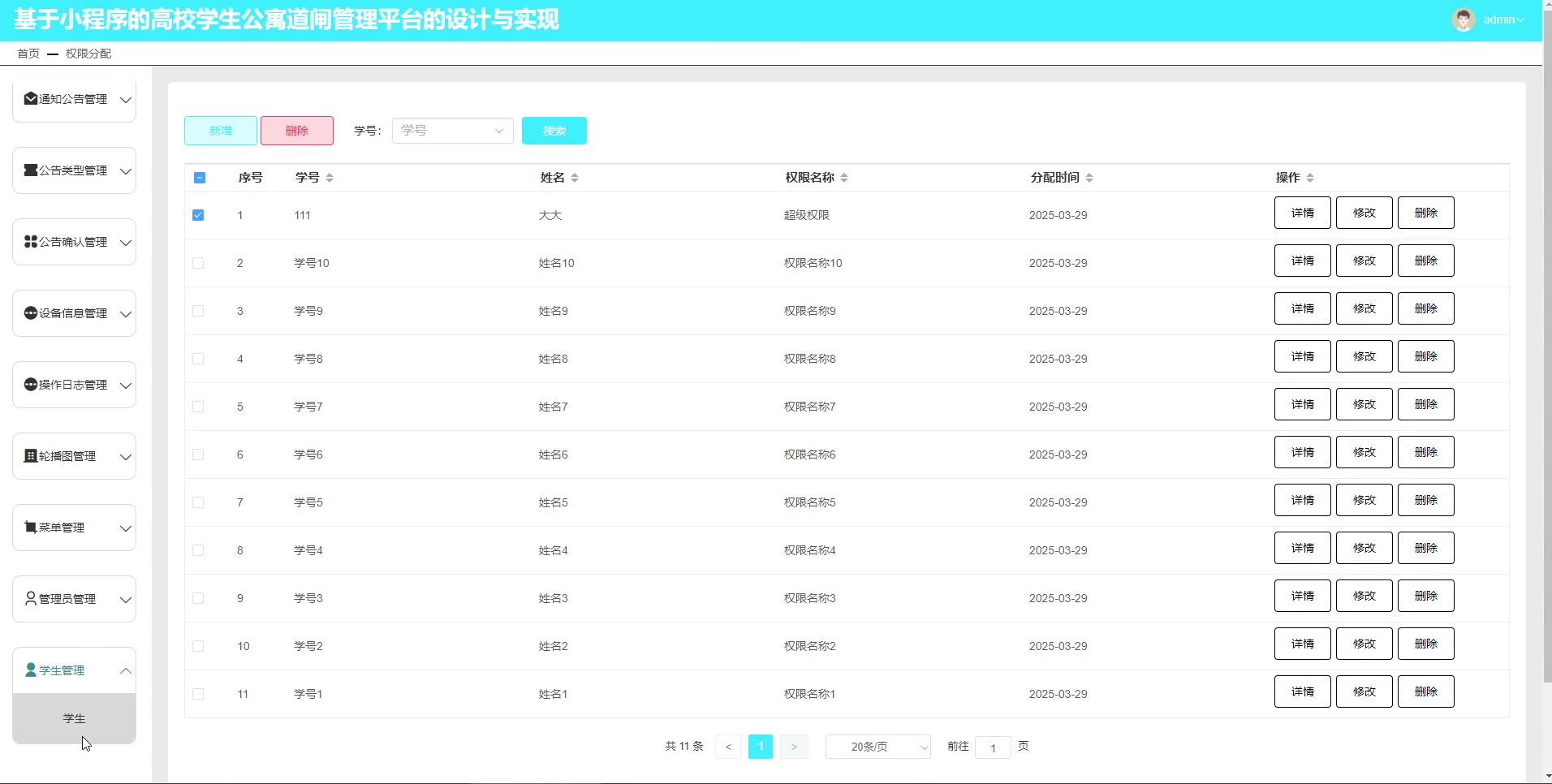Click the 设备信息管理 sidebar icon
The image size is (1552, 784).
[31, 313]
